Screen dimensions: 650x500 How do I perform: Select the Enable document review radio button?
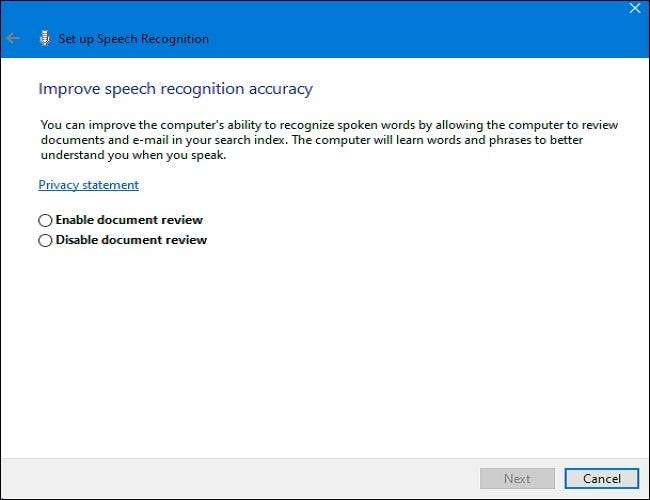pyautogui.click(x=44, y=220)
